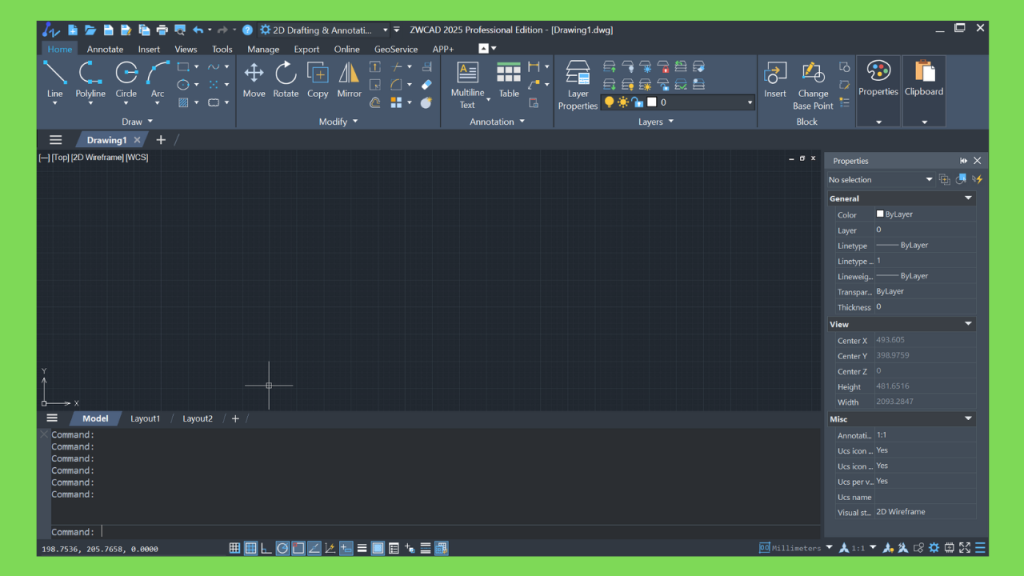Toggle ortho mode in status bar
The height and width of the screenshot is (576, 1024).
pyautogui.click(x=266, y=549)
